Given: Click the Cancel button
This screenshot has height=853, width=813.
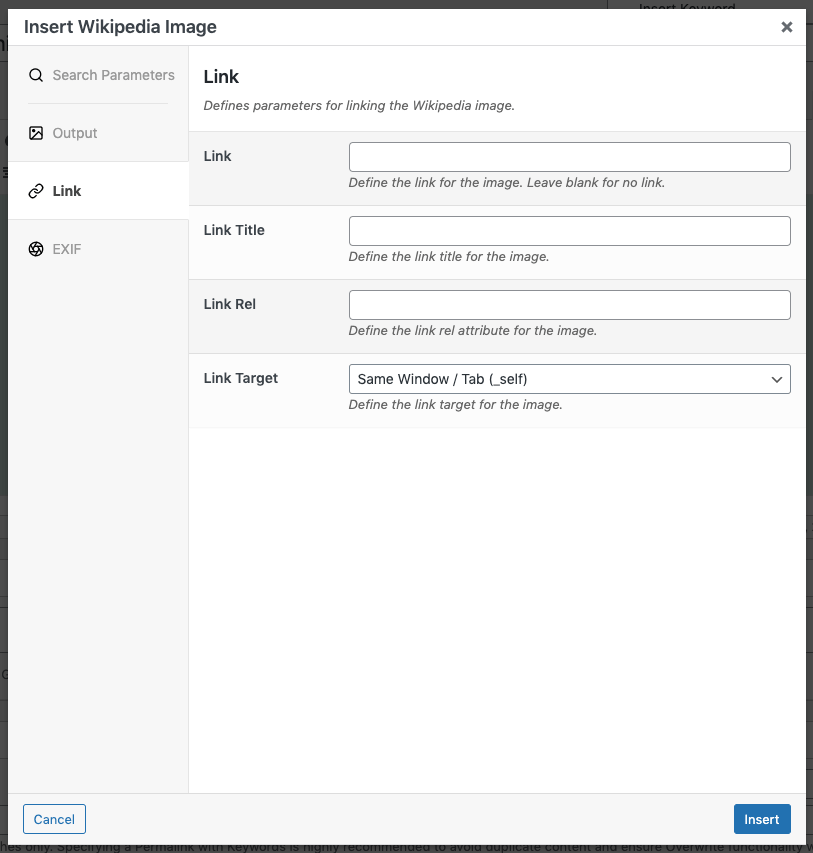Looking at the screenshot, I should point(54,819).
